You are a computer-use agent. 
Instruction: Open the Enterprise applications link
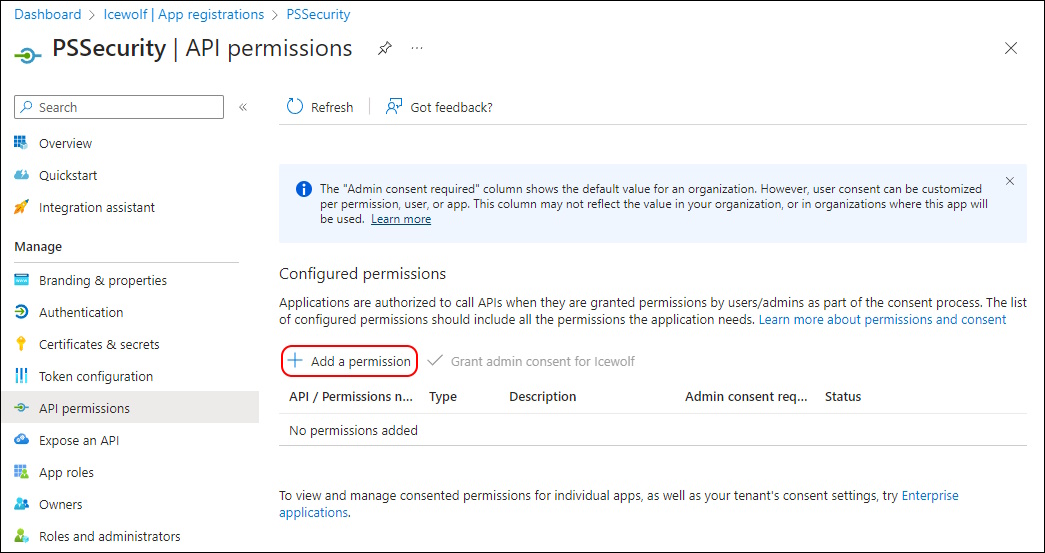click(618, 504)
